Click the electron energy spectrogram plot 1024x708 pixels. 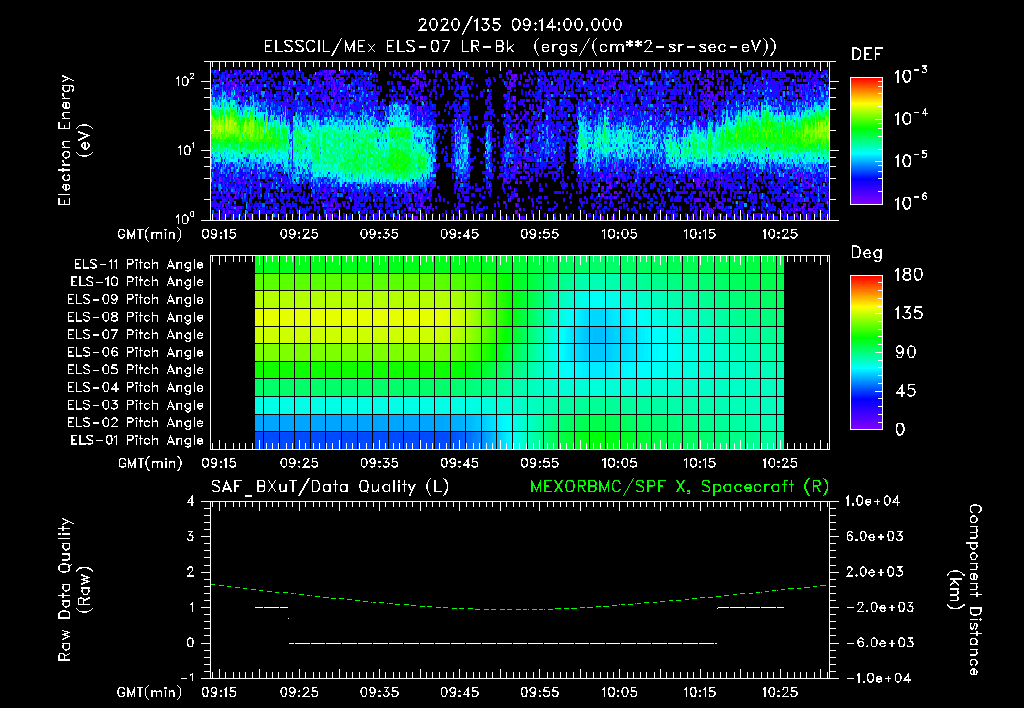coord(520,141)
